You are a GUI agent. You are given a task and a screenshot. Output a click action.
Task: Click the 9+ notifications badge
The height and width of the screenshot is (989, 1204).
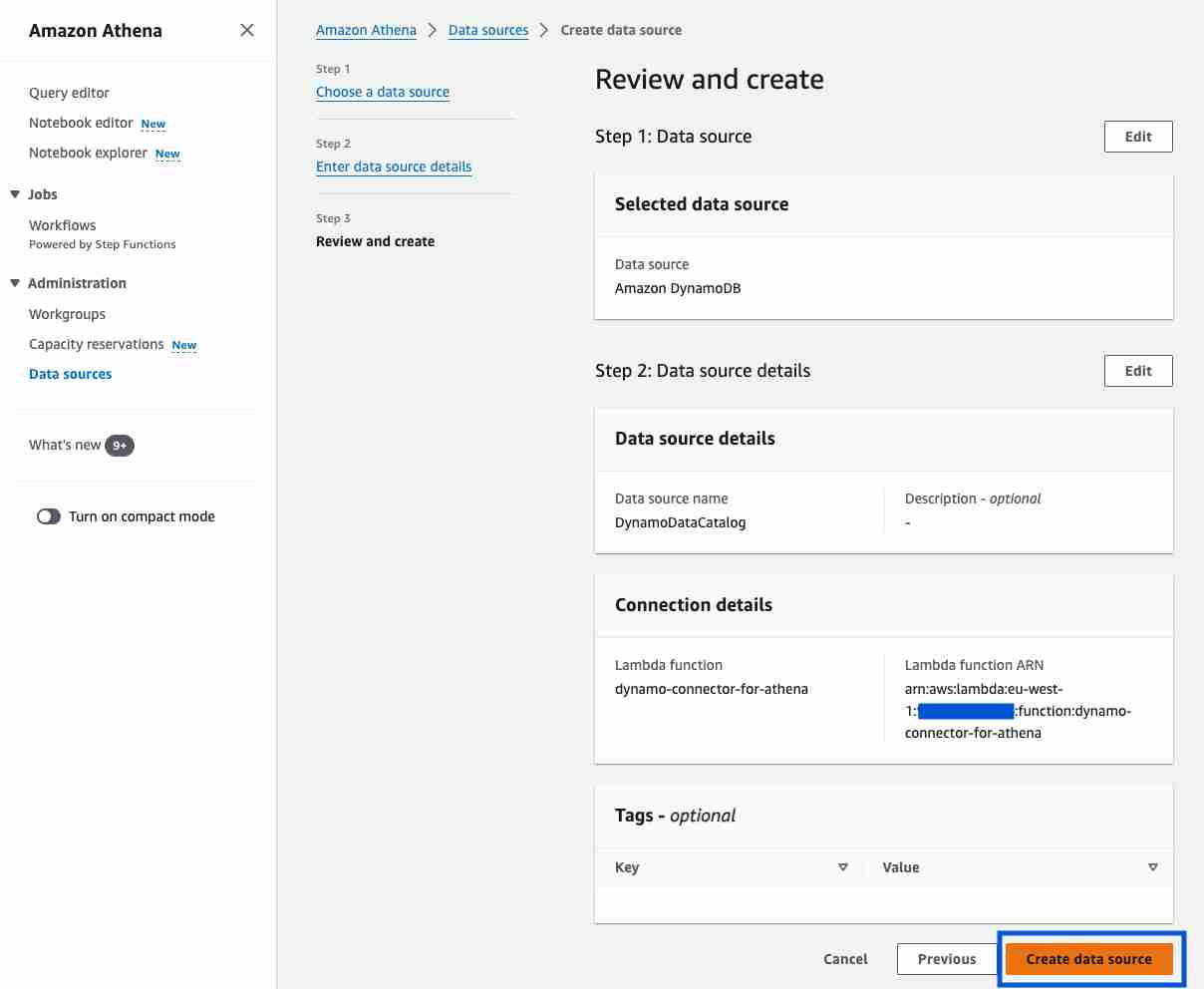[120, 446]
